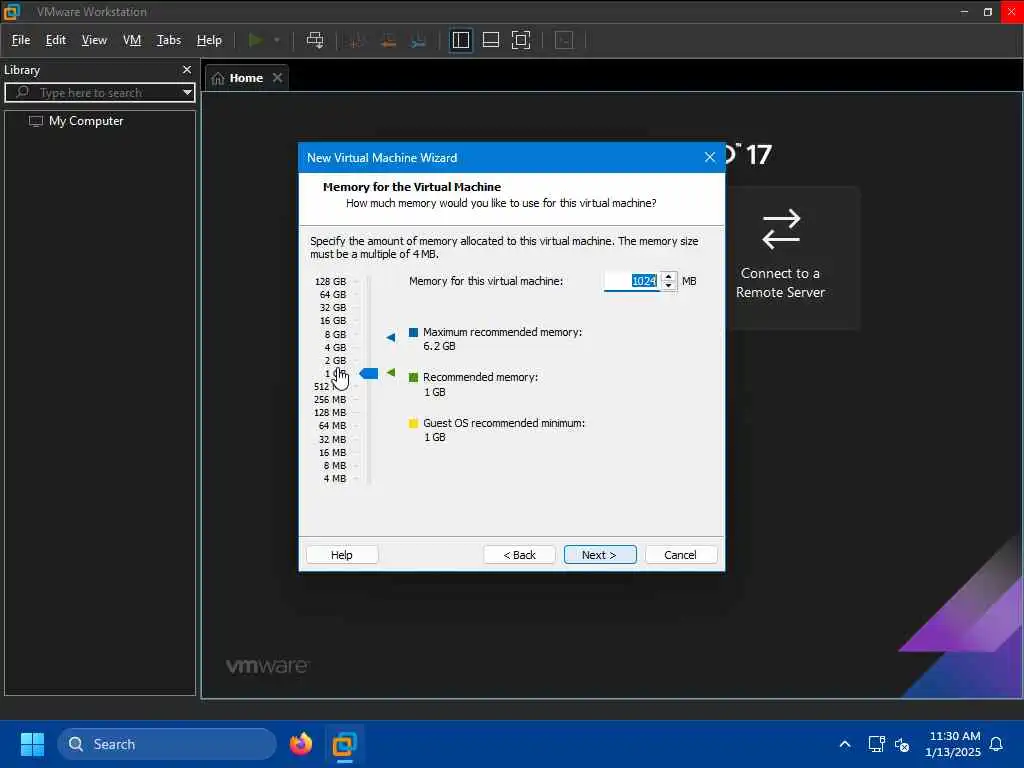Open the View menu
Viewport: 1024px width, 768px height.
(x=94, y=40)
